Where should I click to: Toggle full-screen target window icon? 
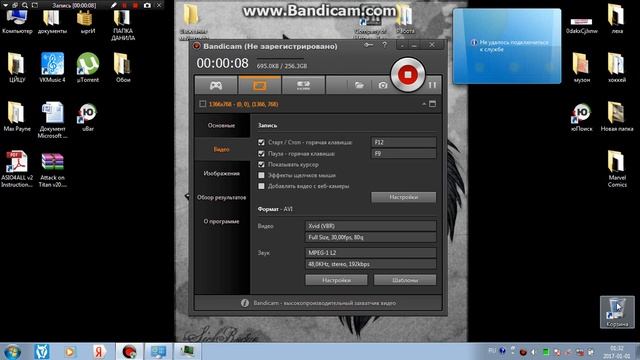(x=433, y=104)
